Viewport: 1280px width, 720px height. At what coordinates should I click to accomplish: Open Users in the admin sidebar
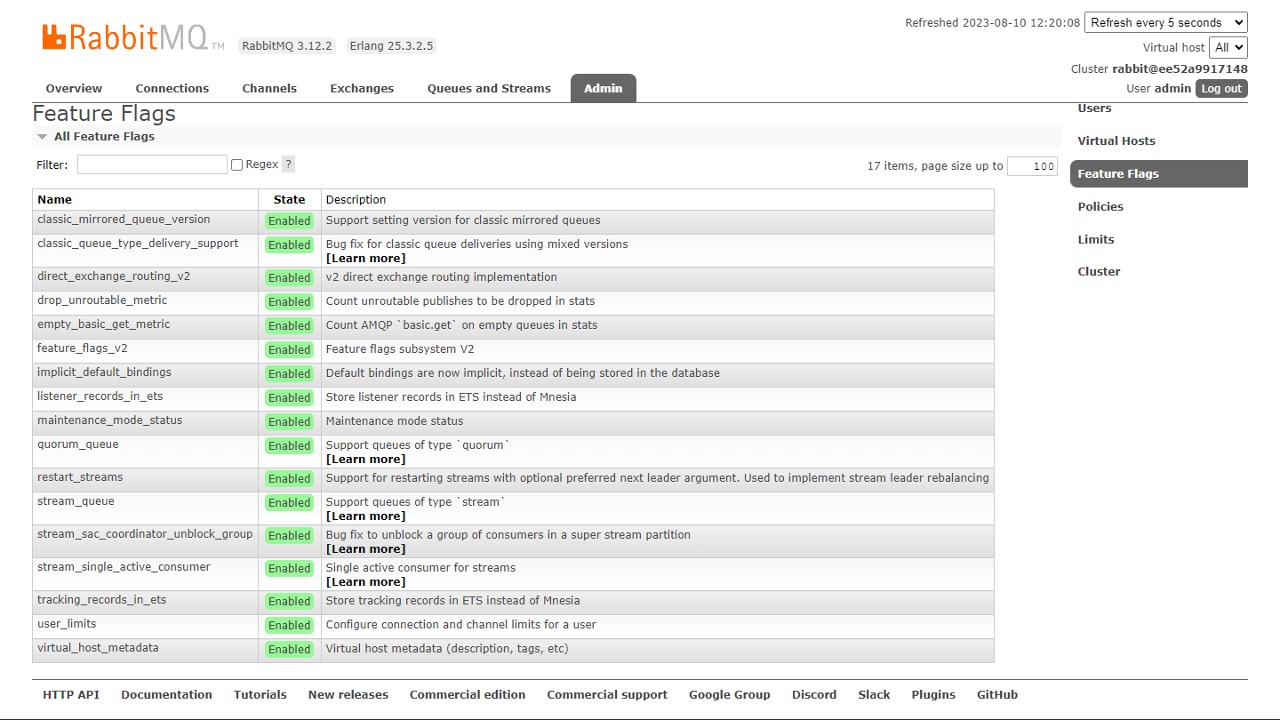[x=1094, y=108]
